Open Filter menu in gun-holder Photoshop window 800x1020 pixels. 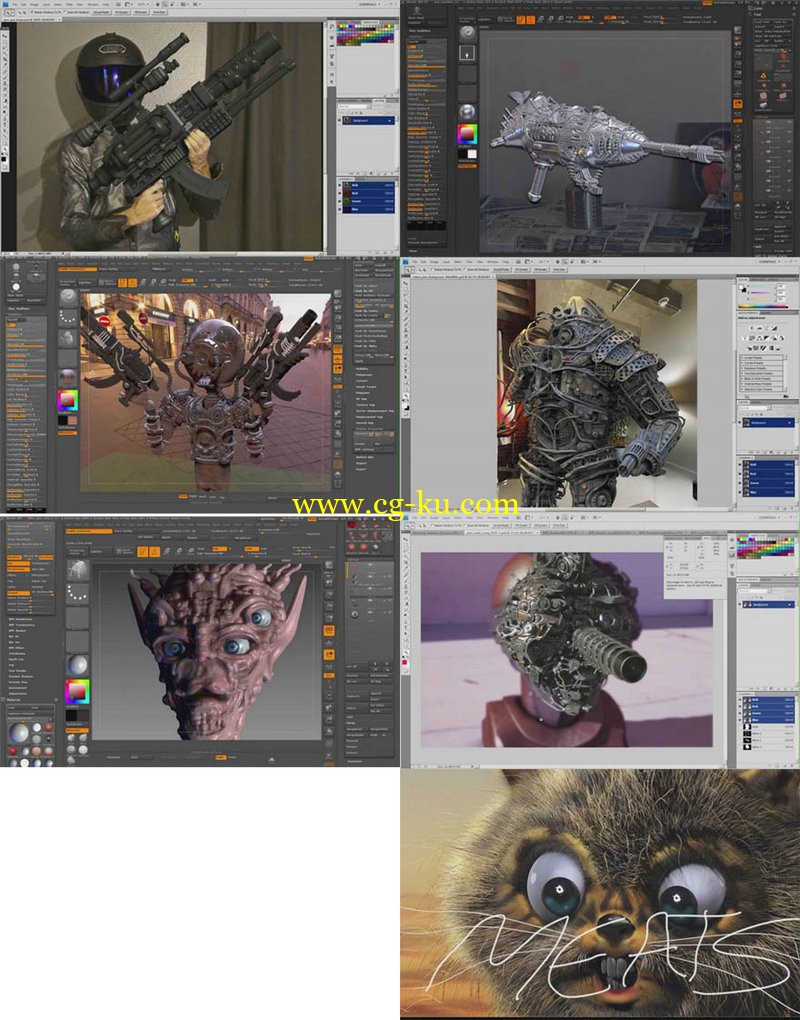(69, 5)
